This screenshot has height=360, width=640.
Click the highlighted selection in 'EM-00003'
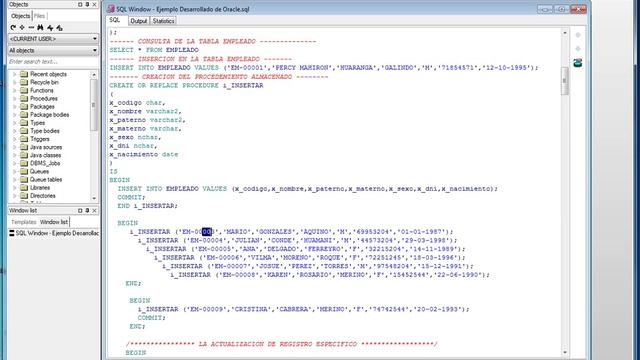pyautogui.click(x=207, y=232)
